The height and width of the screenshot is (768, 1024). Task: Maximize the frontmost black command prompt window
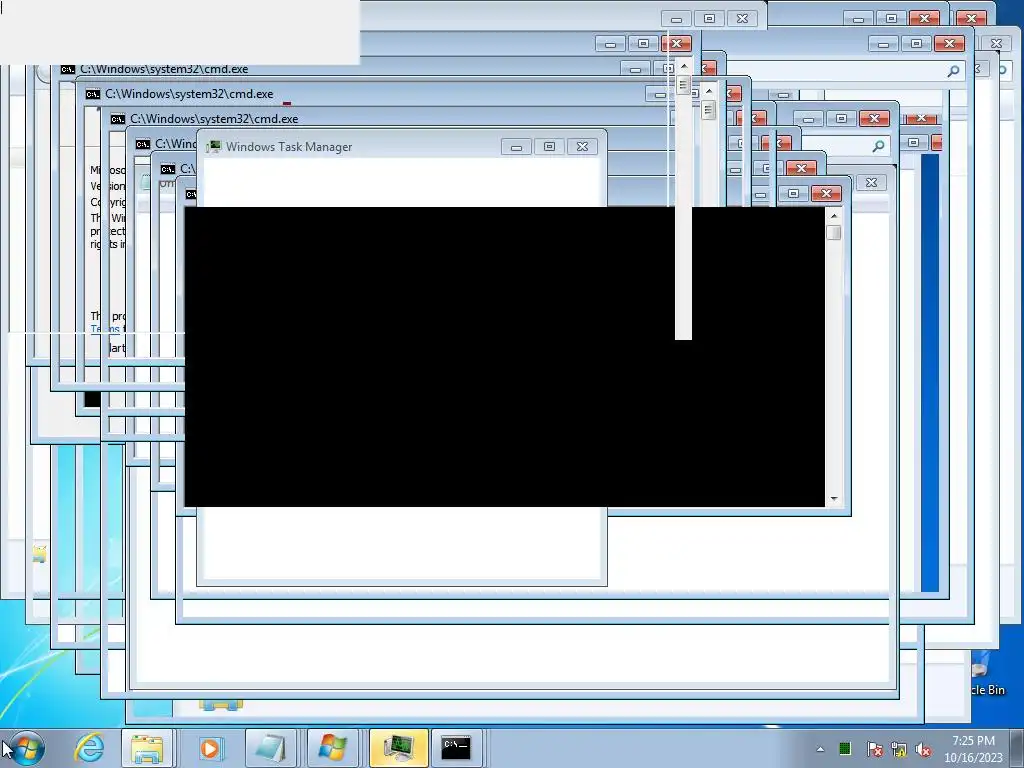793,193
